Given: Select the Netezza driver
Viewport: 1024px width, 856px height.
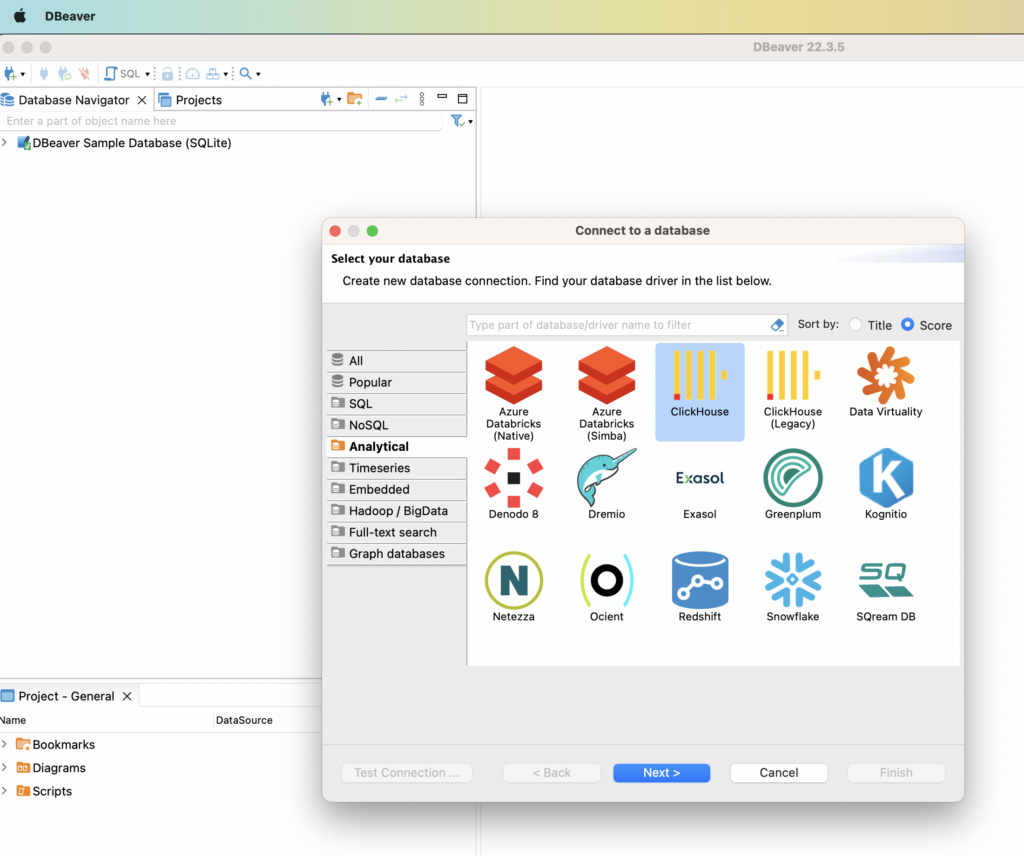Looking at the screenshot, I should pos(513,587).
